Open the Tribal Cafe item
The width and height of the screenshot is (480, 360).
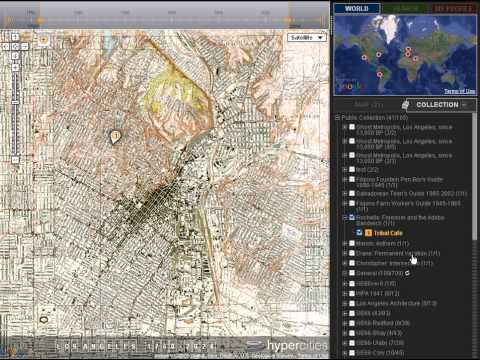coord(388,233)
